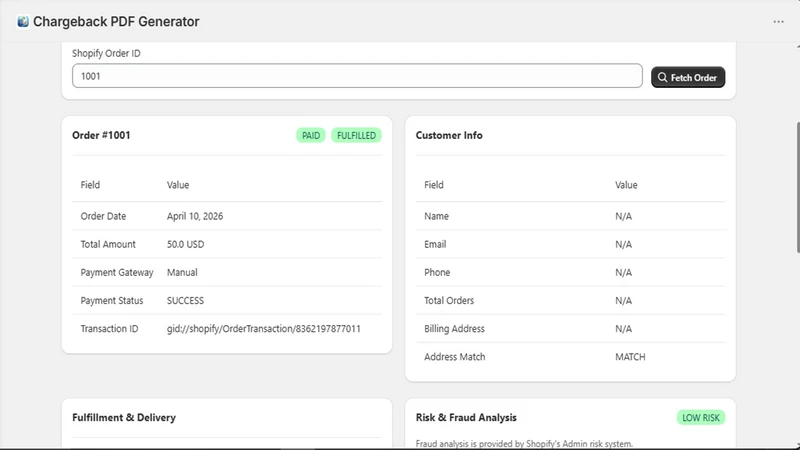Click the "Order Date" field label
Image resolution: width=800 pixels, height=450 pixels.
[x=103, y=216]
